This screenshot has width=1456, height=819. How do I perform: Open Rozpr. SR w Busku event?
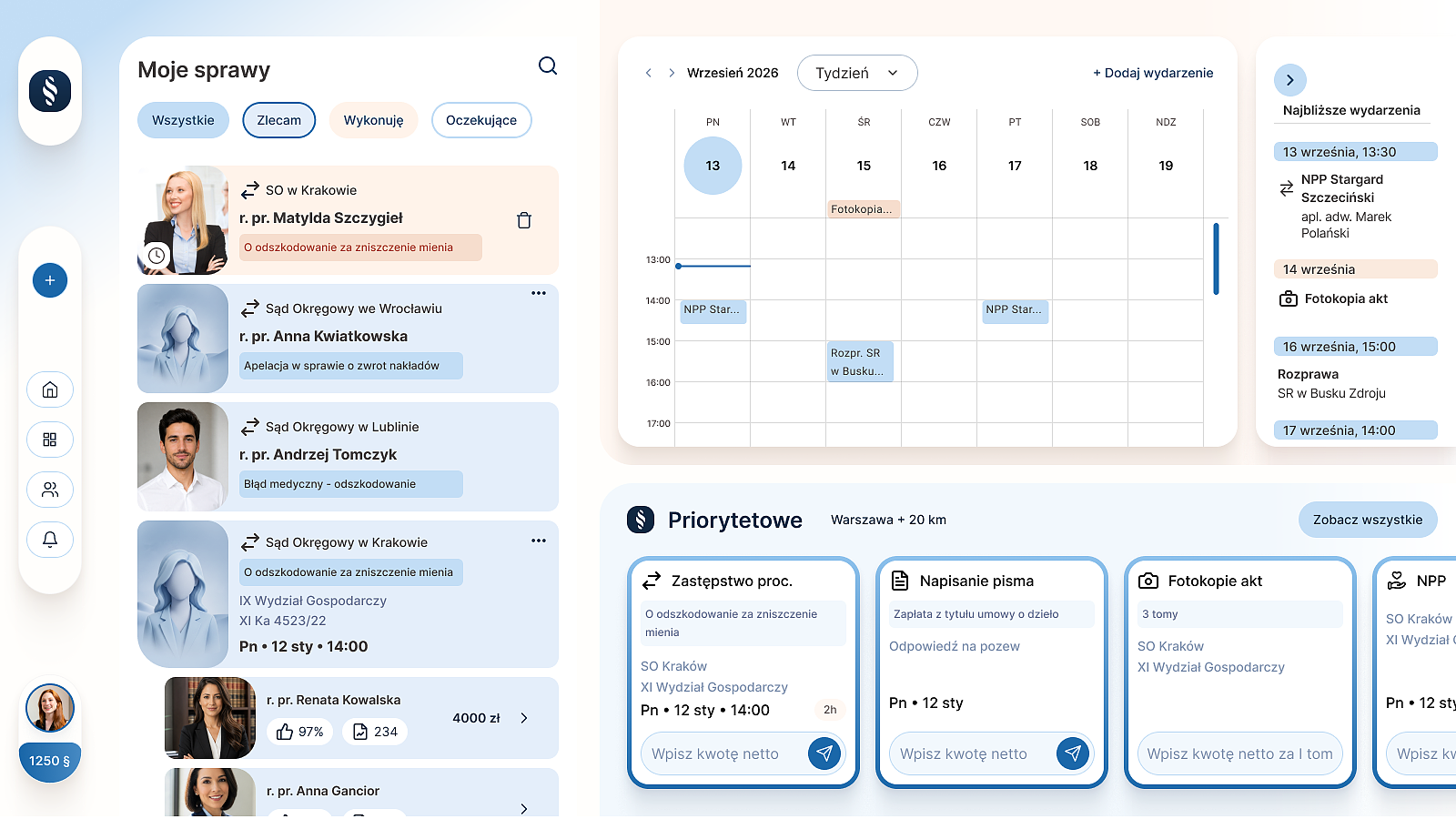tap(860, 361)
